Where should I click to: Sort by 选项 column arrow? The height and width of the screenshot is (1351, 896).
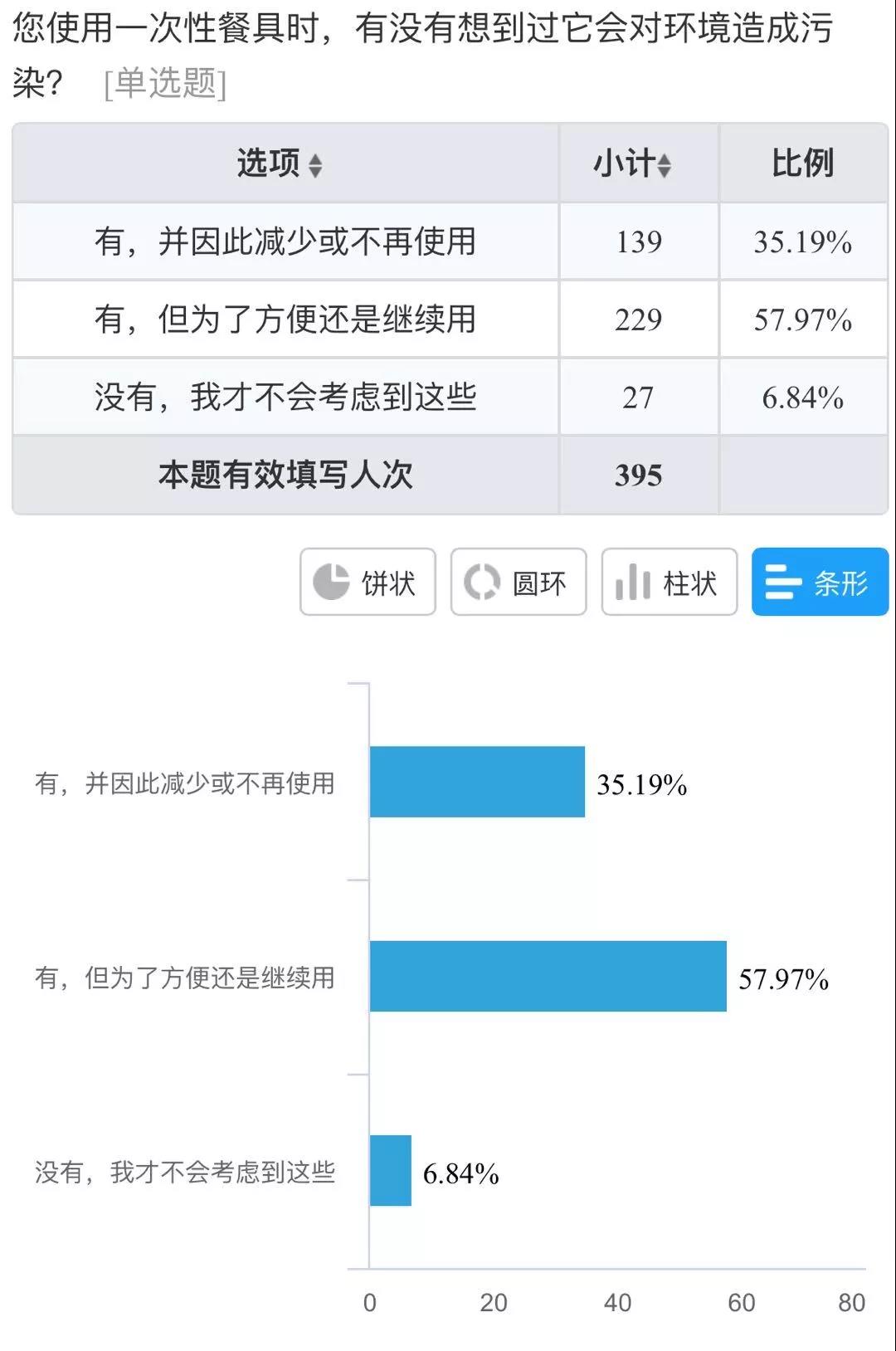tap(315, 165)
